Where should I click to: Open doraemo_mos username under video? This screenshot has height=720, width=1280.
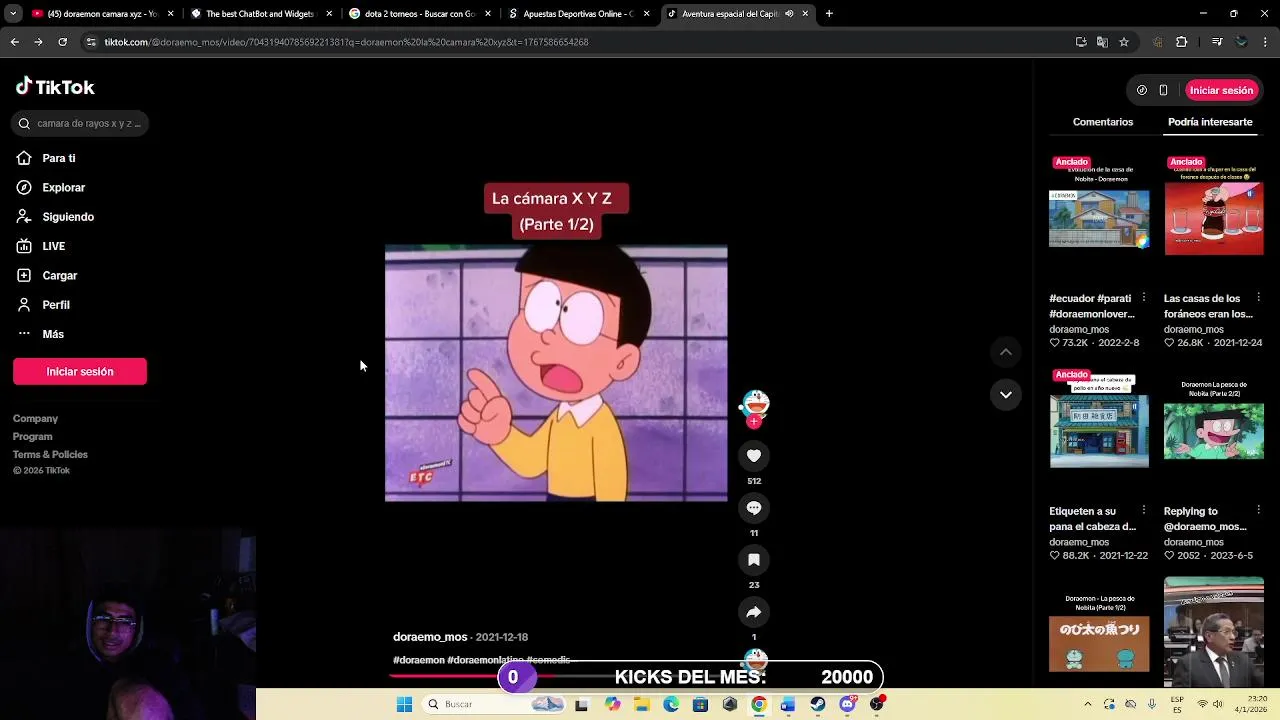pos(430,637)
